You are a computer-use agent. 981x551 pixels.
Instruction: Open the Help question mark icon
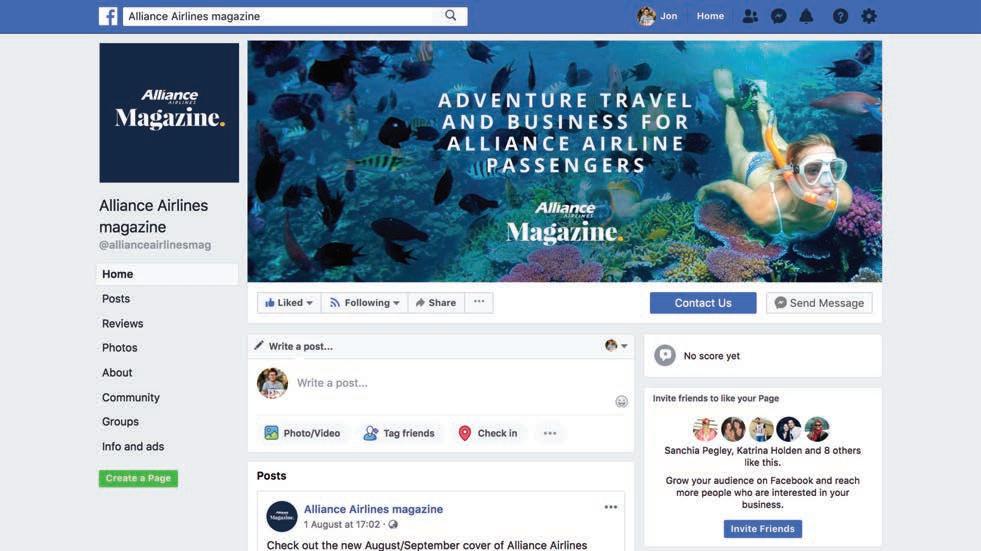coord(840,16)
